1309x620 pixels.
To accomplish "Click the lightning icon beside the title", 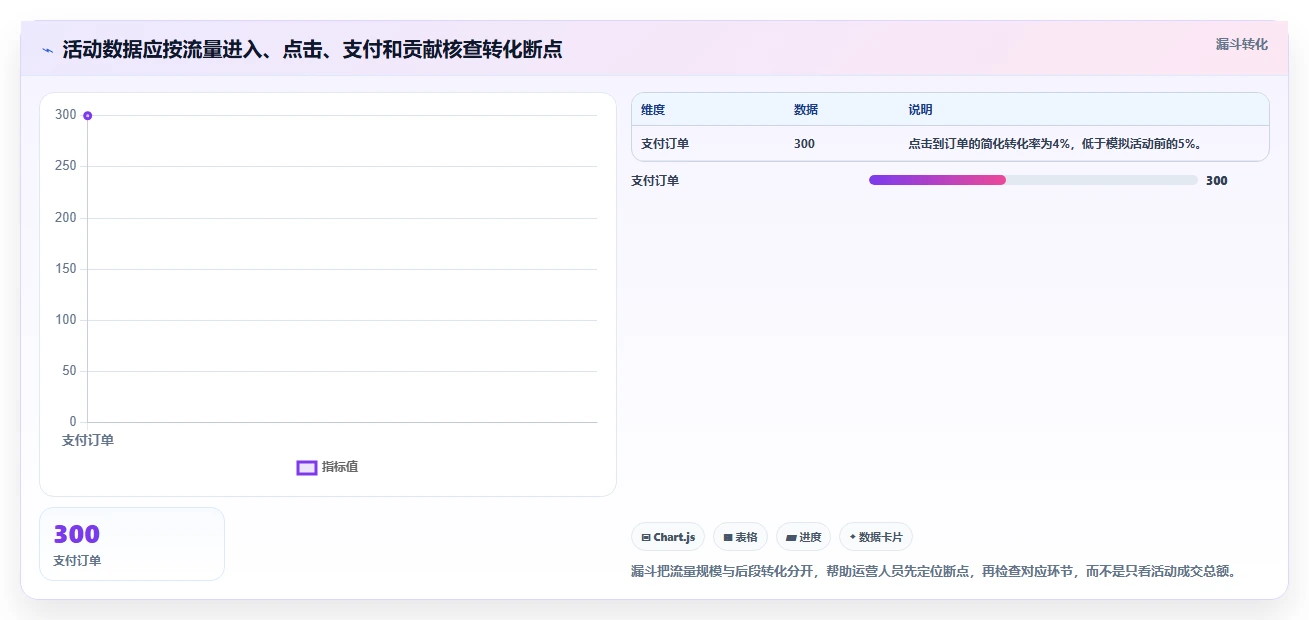I will 47,50.
